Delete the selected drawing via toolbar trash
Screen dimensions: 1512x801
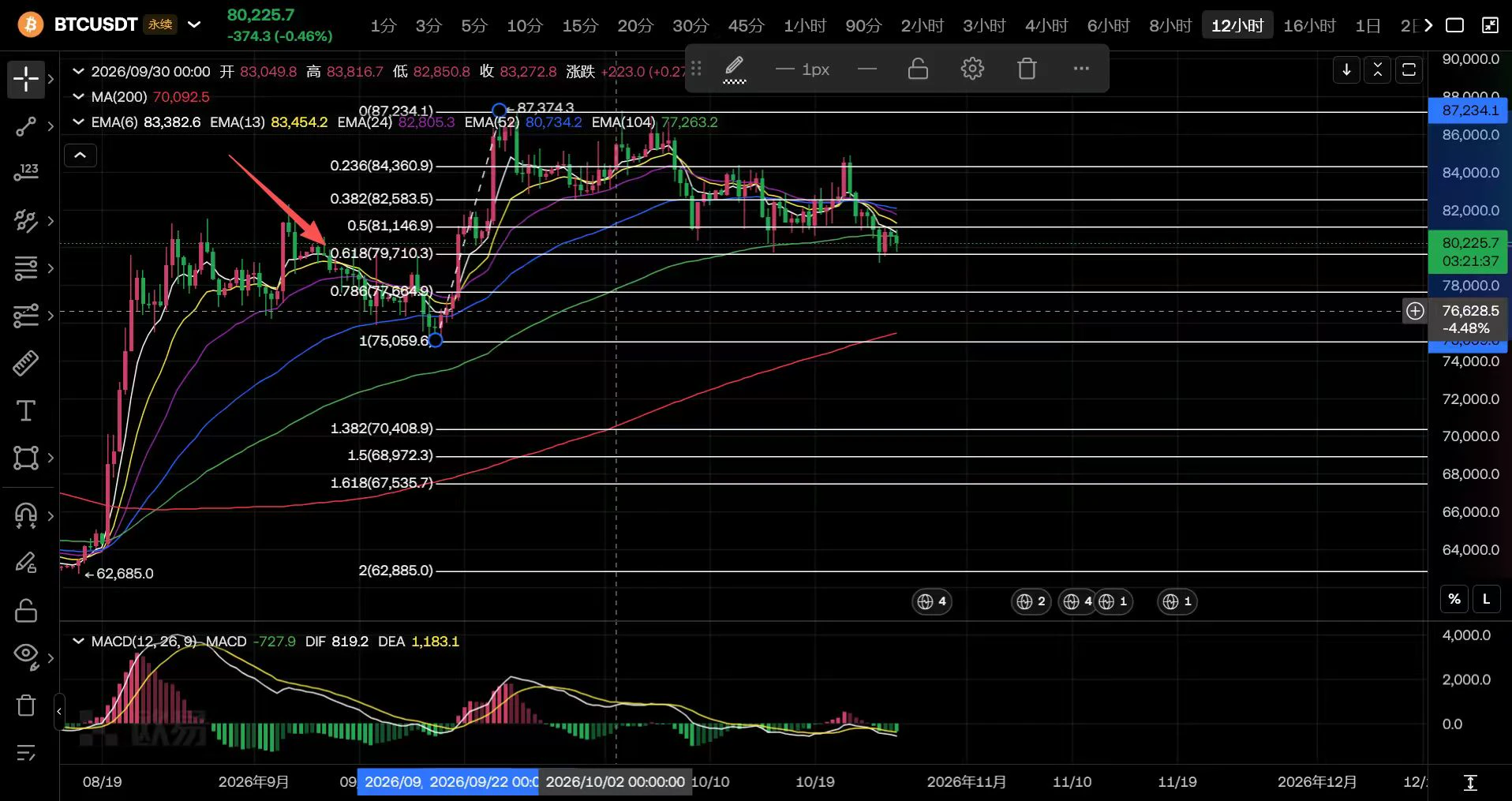pyautogui.click(x=1027, y=69)
